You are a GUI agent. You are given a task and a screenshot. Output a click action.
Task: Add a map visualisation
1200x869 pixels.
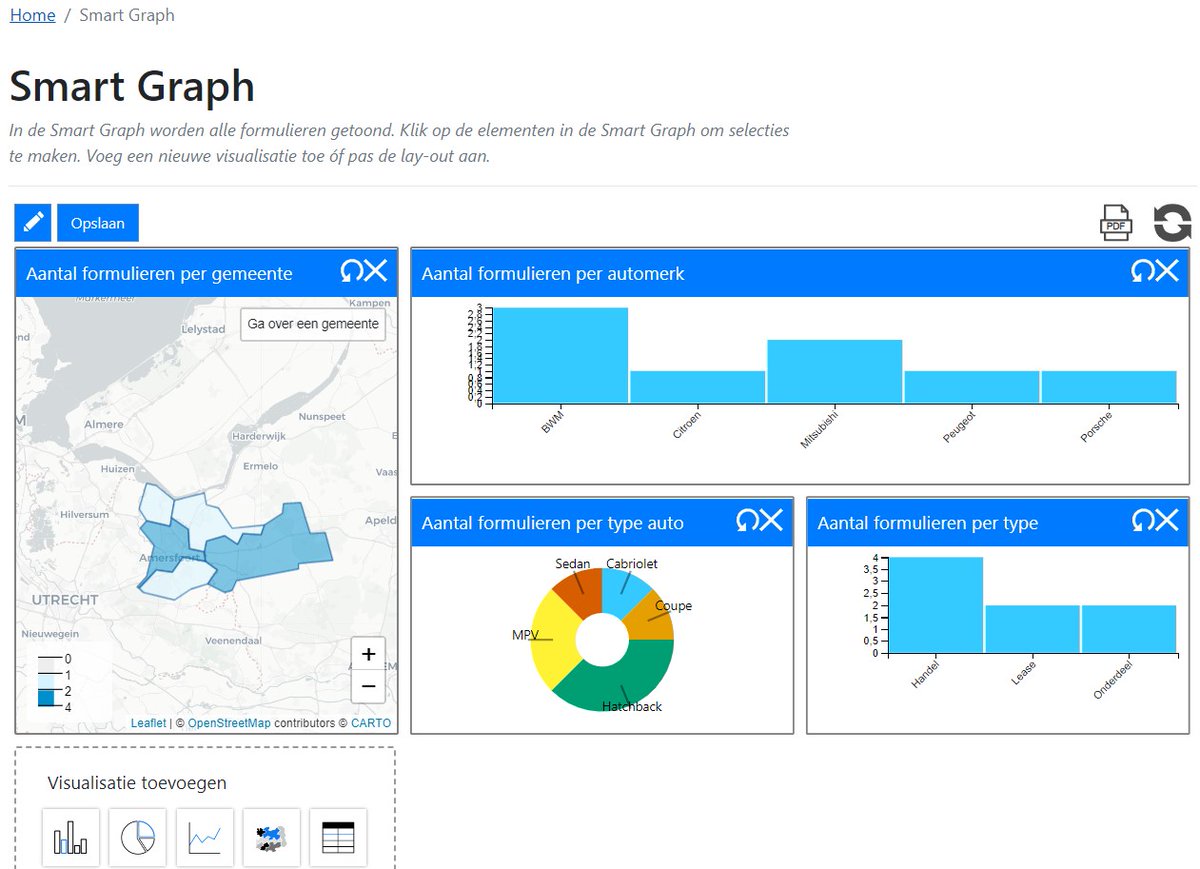(x=271, y=838)
